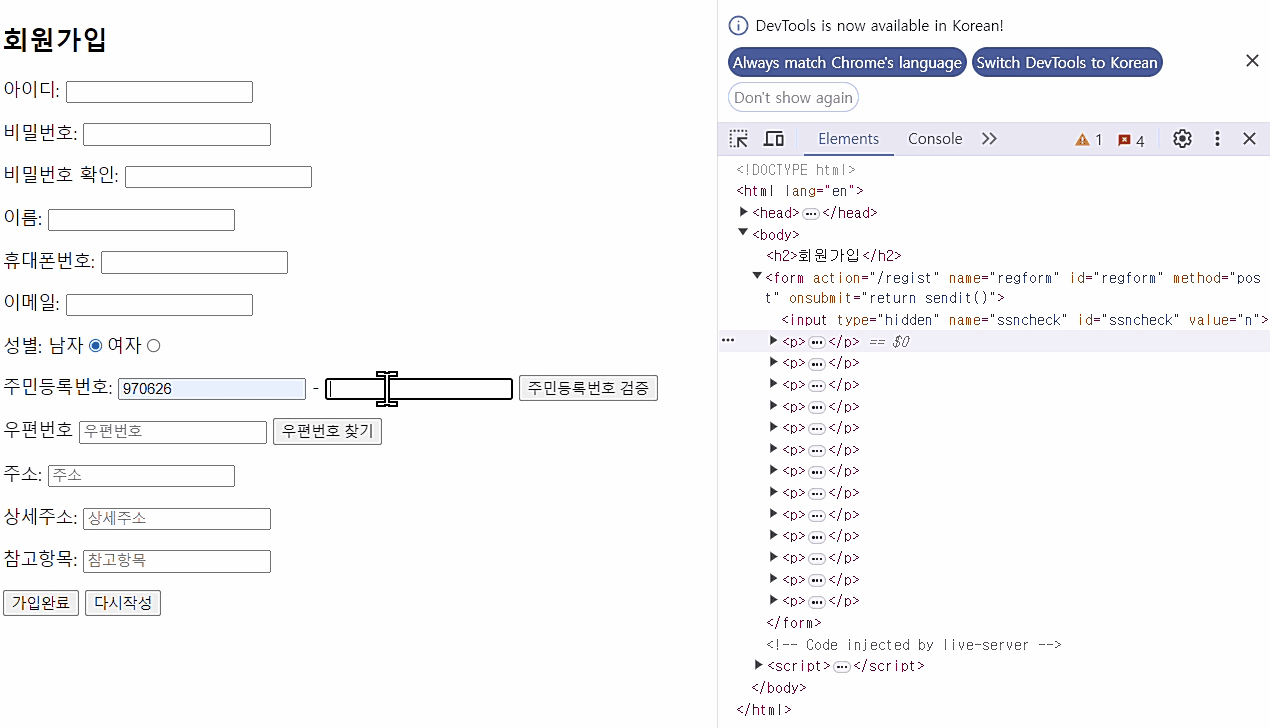Focus the 주소 input field
1270x728 pixels.
[x=141, y=476]
